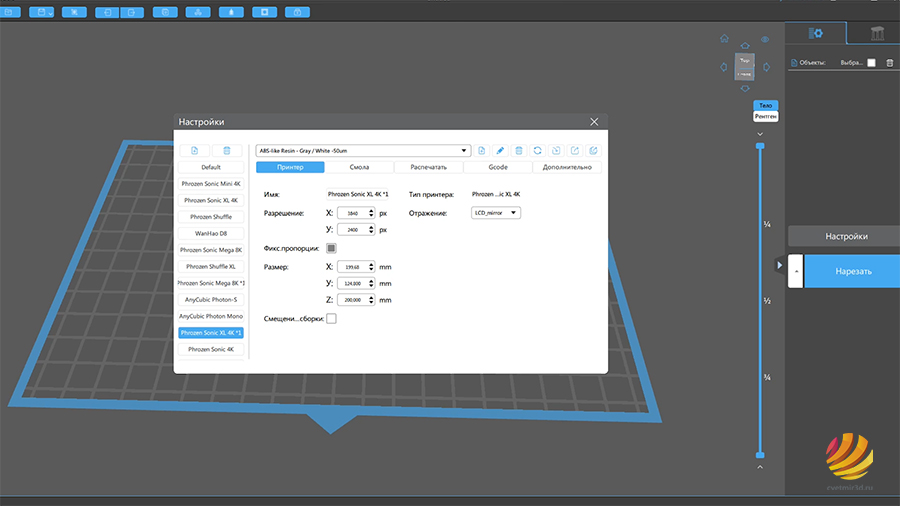Click the delete printer trash icon in dialog

[227, 150]
